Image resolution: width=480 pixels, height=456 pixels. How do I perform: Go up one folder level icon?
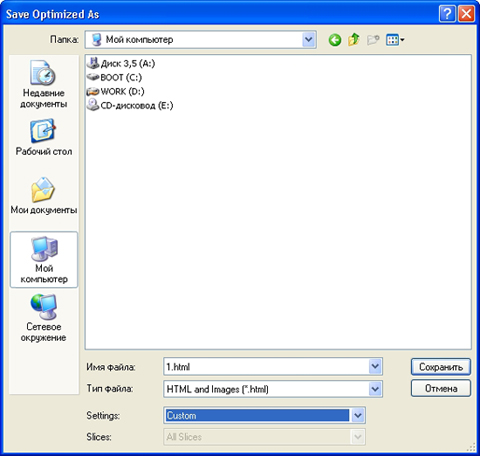click(x=354, y=40)
